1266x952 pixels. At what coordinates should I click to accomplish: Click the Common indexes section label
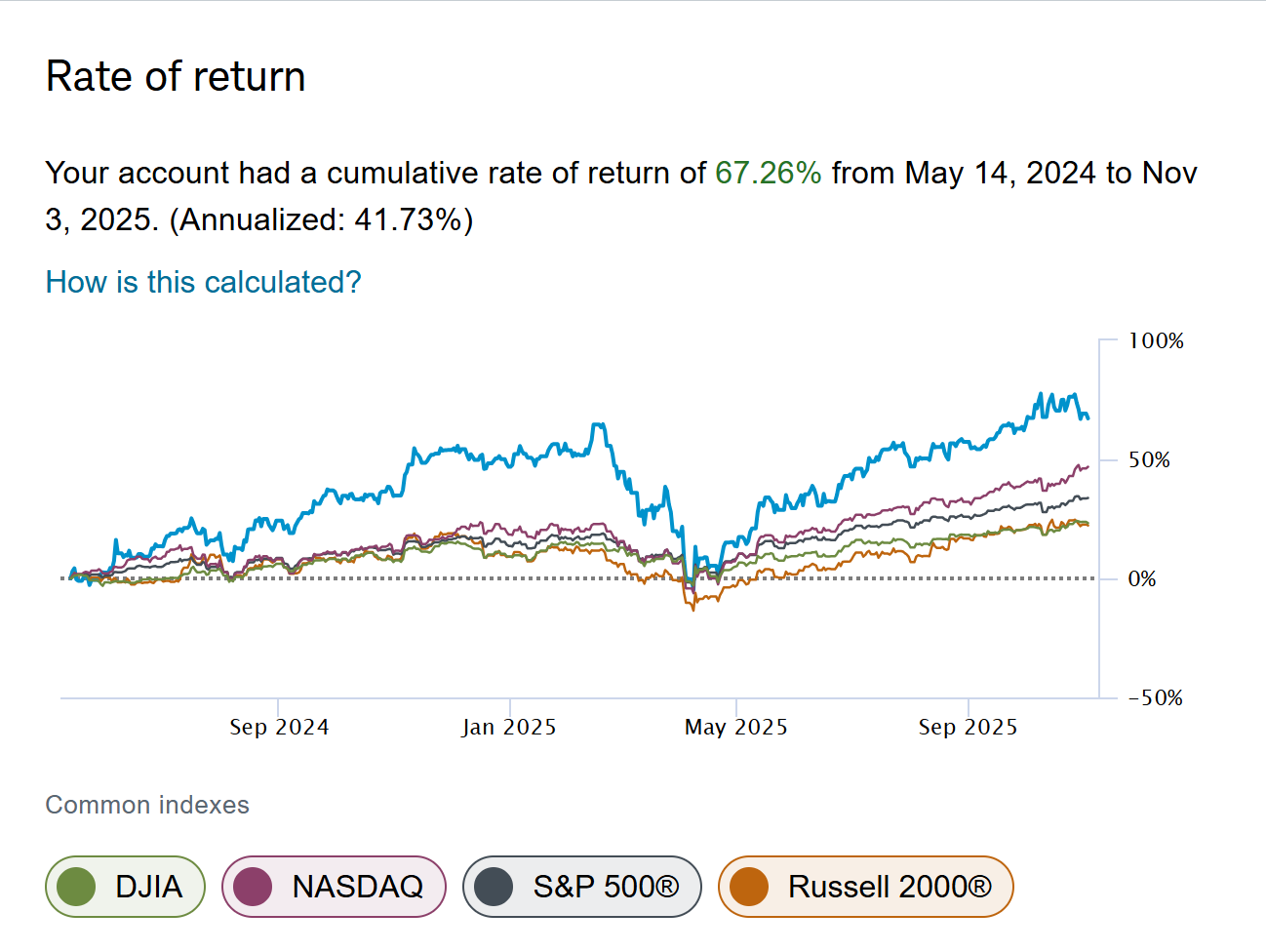(146, 805)
